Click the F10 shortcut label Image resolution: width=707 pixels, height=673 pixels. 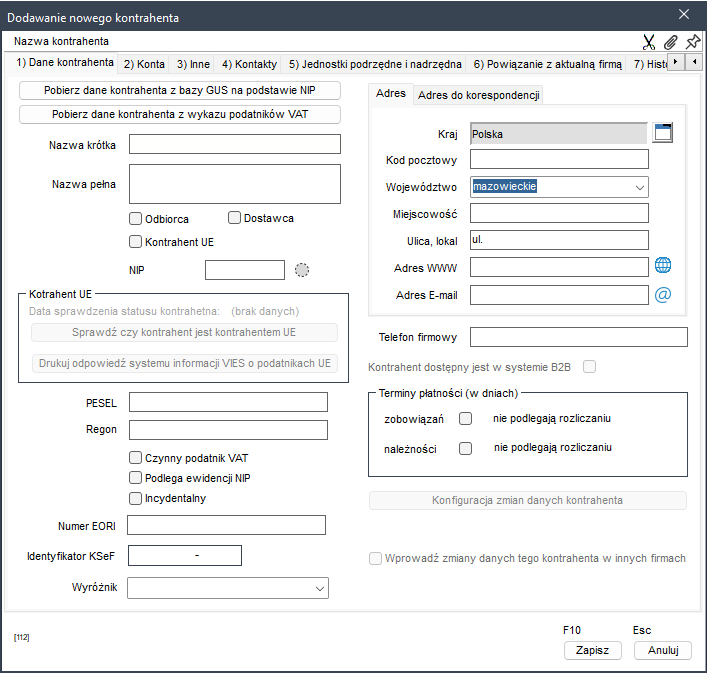572,630
